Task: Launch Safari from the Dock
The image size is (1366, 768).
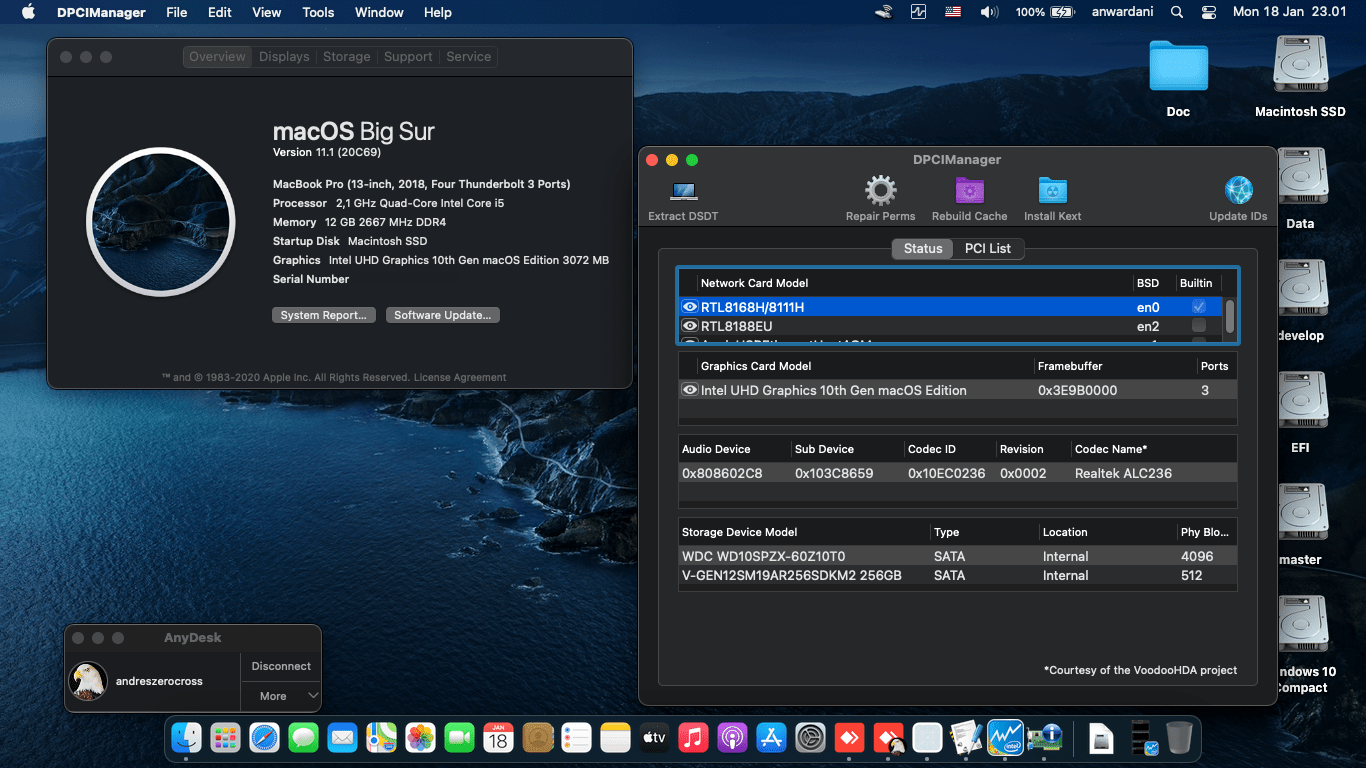Action: (264, 738)
